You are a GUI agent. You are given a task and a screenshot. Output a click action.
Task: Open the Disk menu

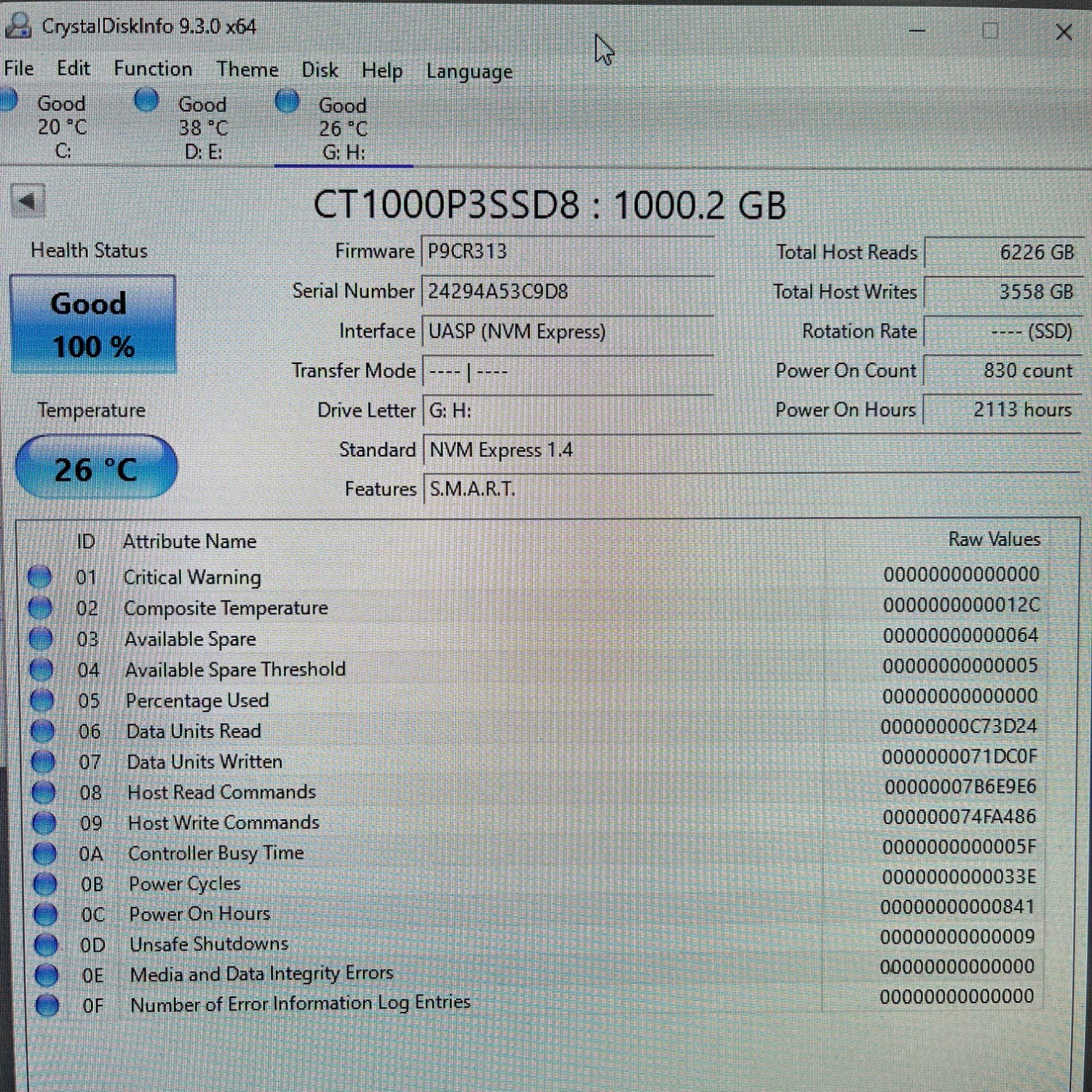coord(320,70)
